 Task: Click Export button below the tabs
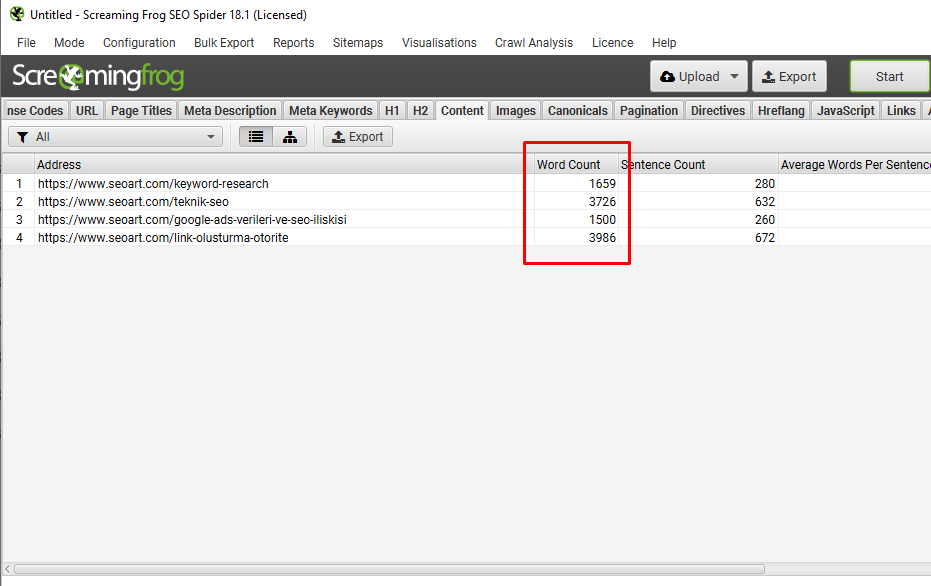pos(357,137)
